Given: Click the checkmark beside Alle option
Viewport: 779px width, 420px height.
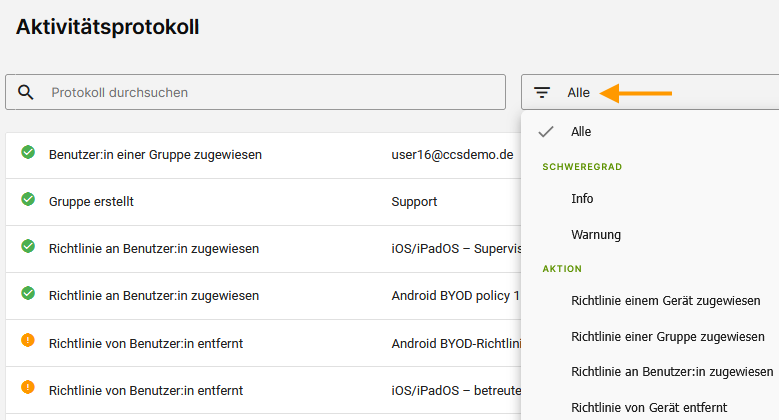Looking at the screenshot, I should click(546, 132).
